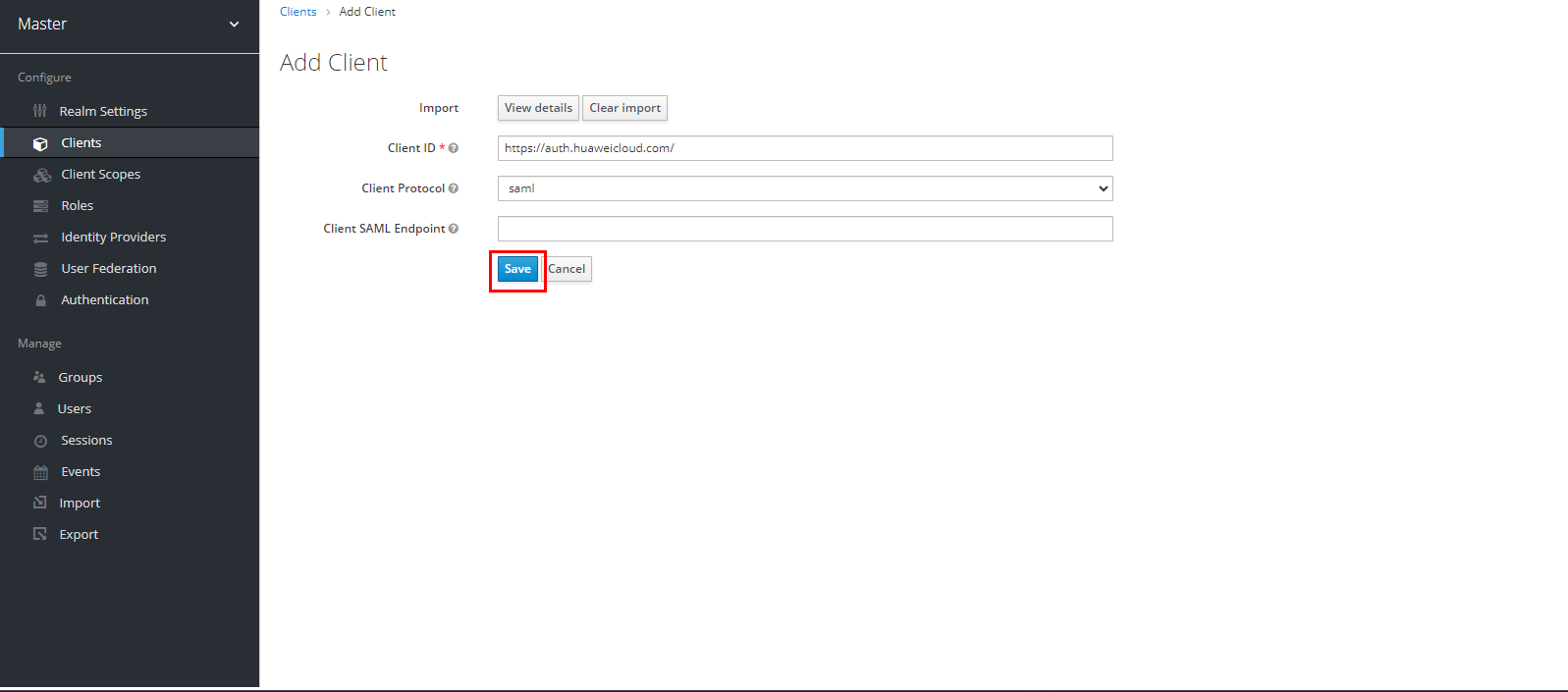Click the Roles list icon
This screenshot has height=692, width=1568.
[40, 206]
